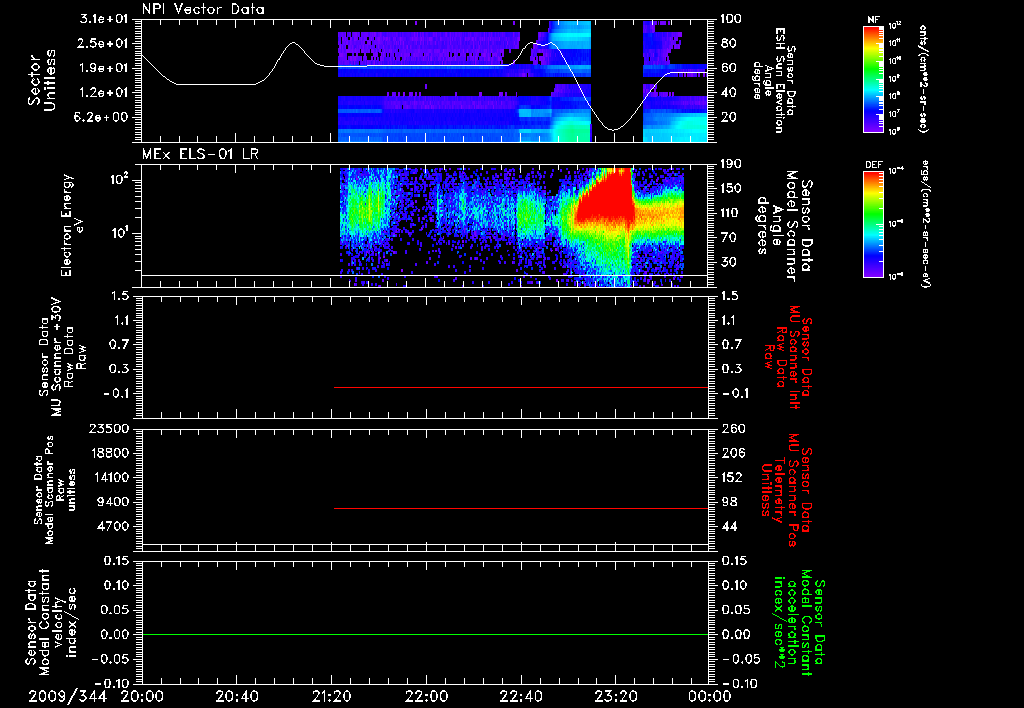Click the 152 telemetry tick label
Screen dimensions: 1024x708
[x=734, y=477]
